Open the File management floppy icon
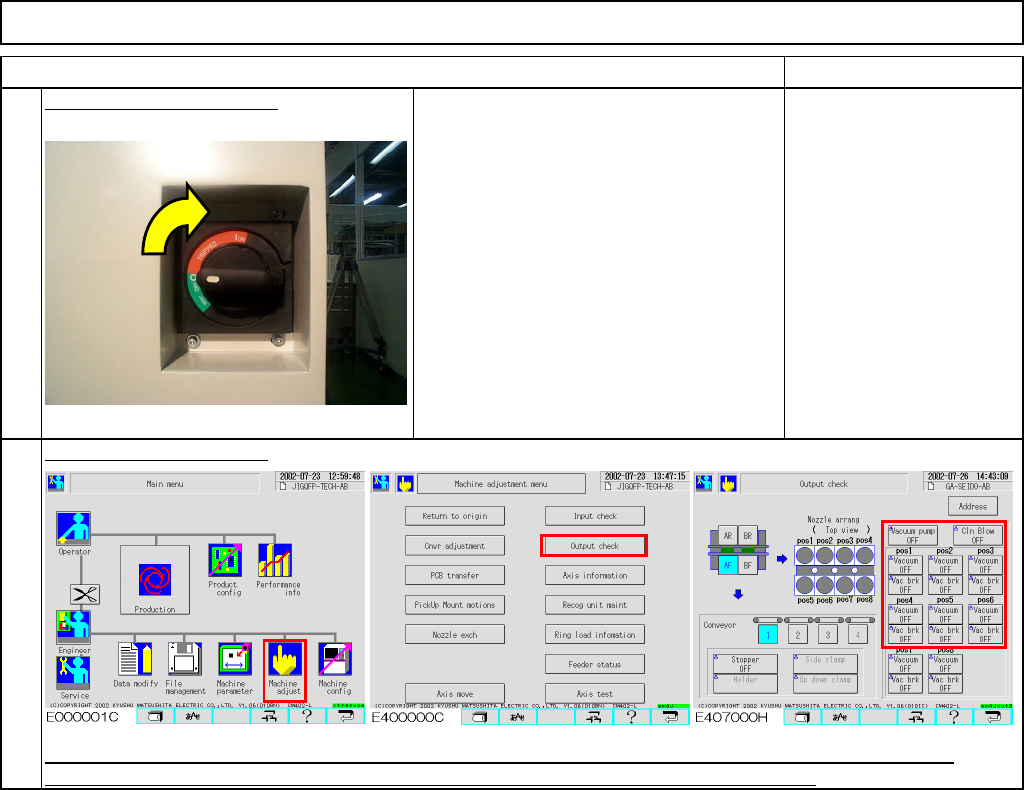1024x790 pixels. [x=185, y=659]
